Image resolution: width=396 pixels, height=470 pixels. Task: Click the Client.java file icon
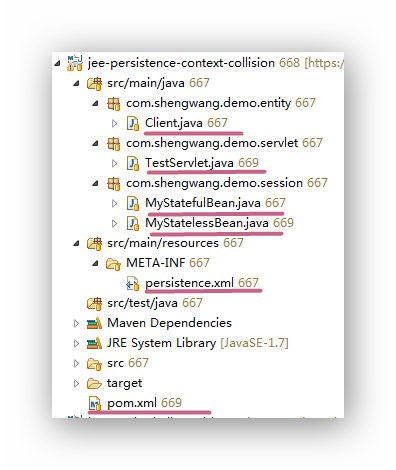click(133, 123)
